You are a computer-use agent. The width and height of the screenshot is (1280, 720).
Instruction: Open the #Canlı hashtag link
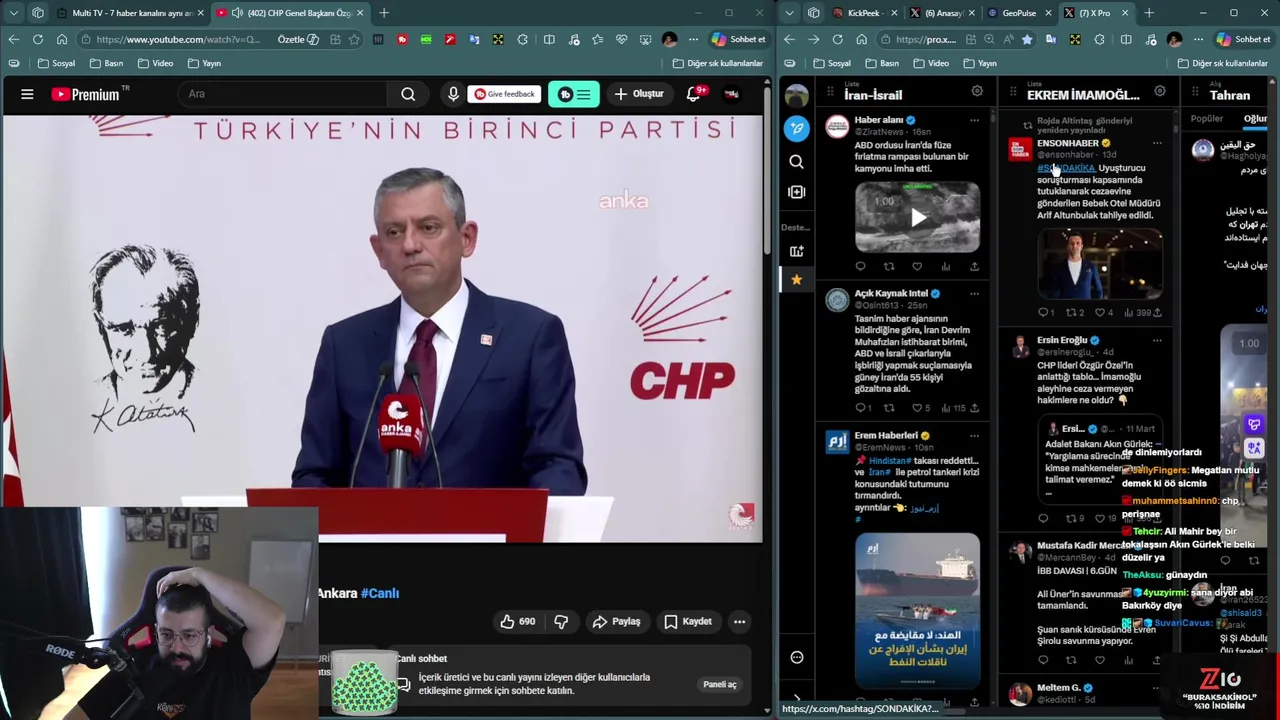380,593
